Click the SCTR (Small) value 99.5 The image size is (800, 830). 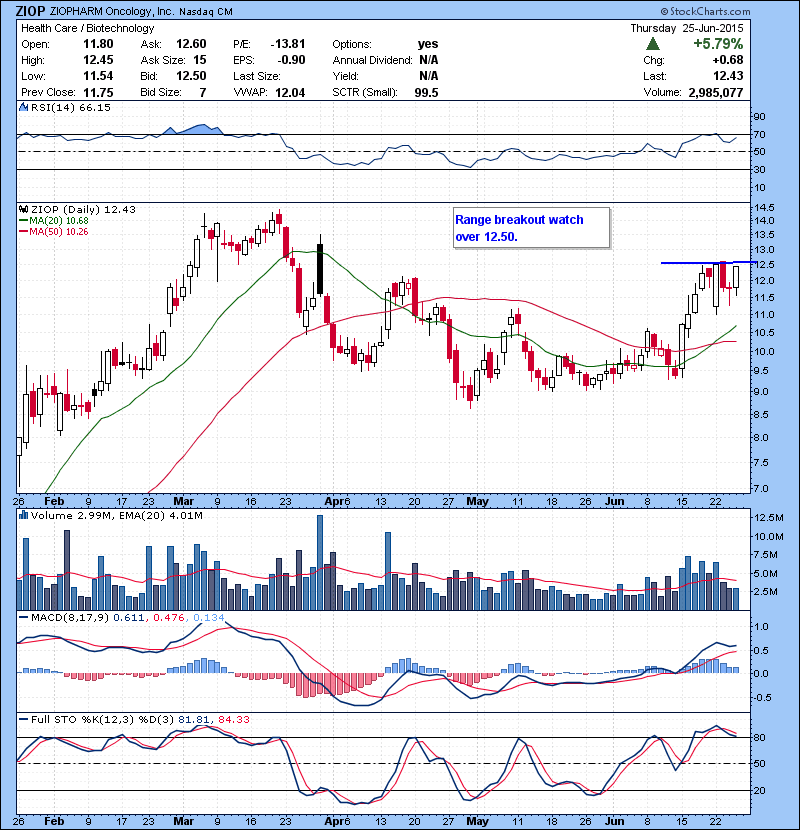click(x=426, y=93)
